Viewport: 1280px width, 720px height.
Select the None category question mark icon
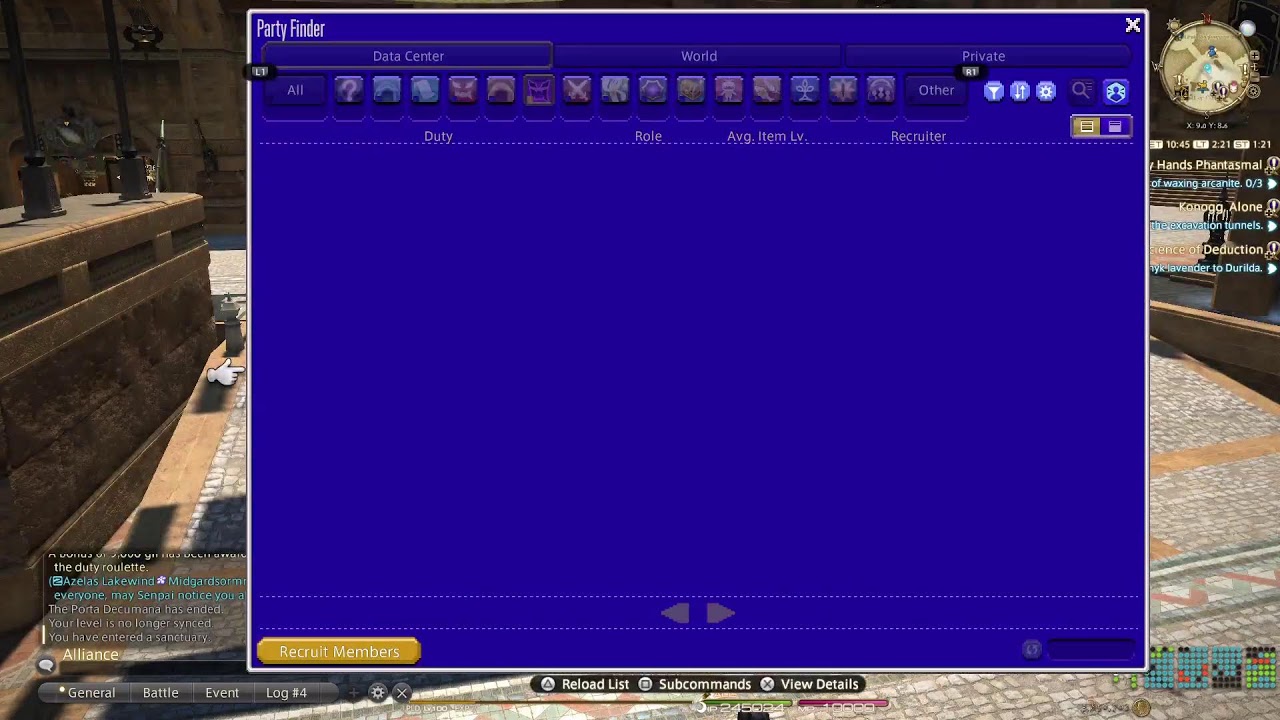coord(349,91)
